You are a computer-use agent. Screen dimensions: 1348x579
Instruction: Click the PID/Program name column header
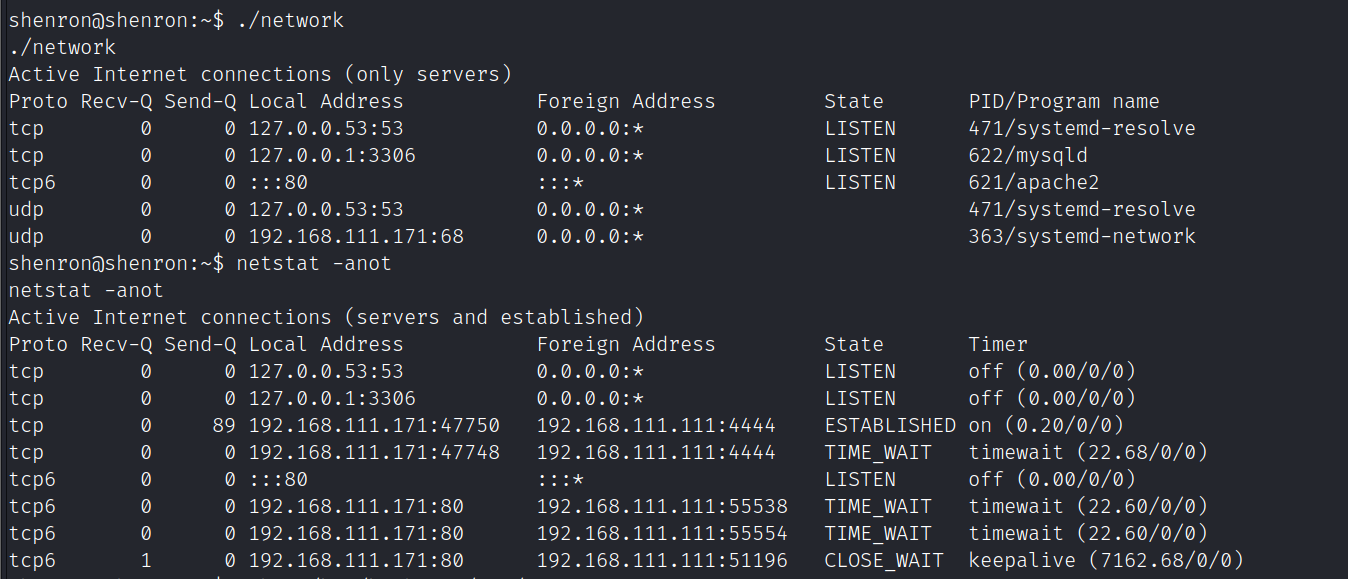coord(1063,101)
